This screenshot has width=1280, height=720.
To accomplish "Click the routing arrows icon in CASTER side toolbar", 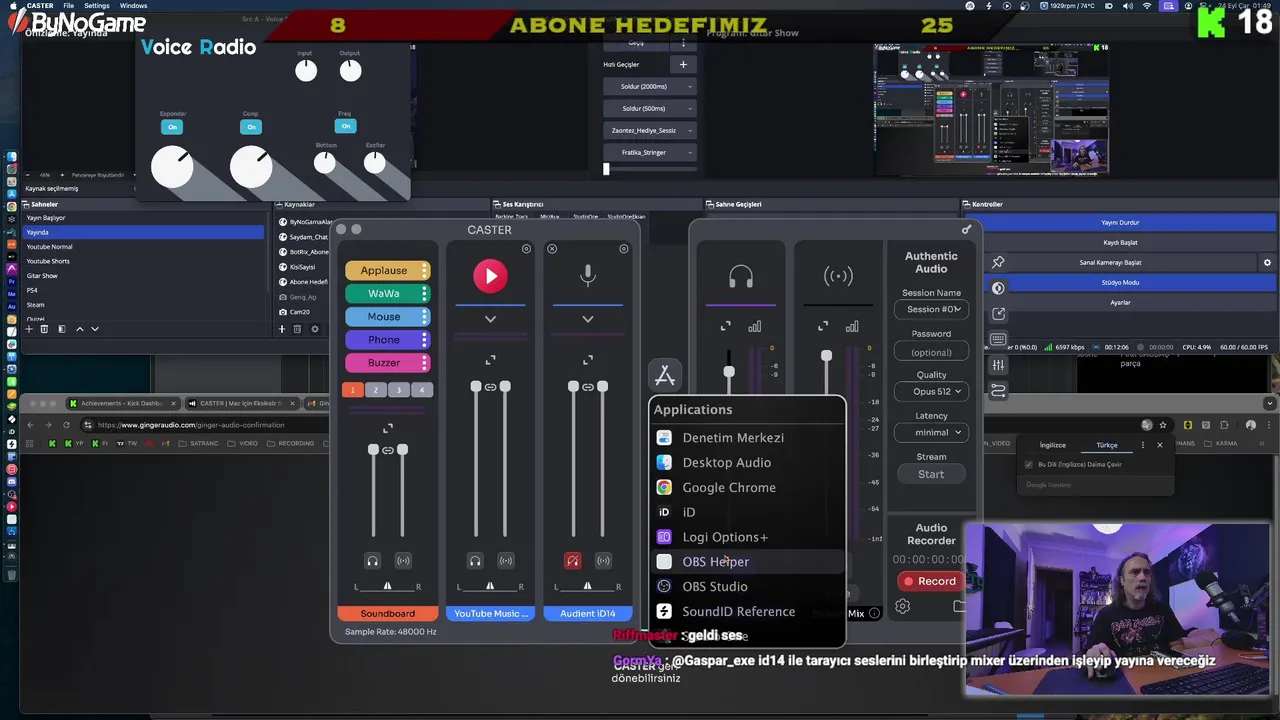I will click(998, 391).
